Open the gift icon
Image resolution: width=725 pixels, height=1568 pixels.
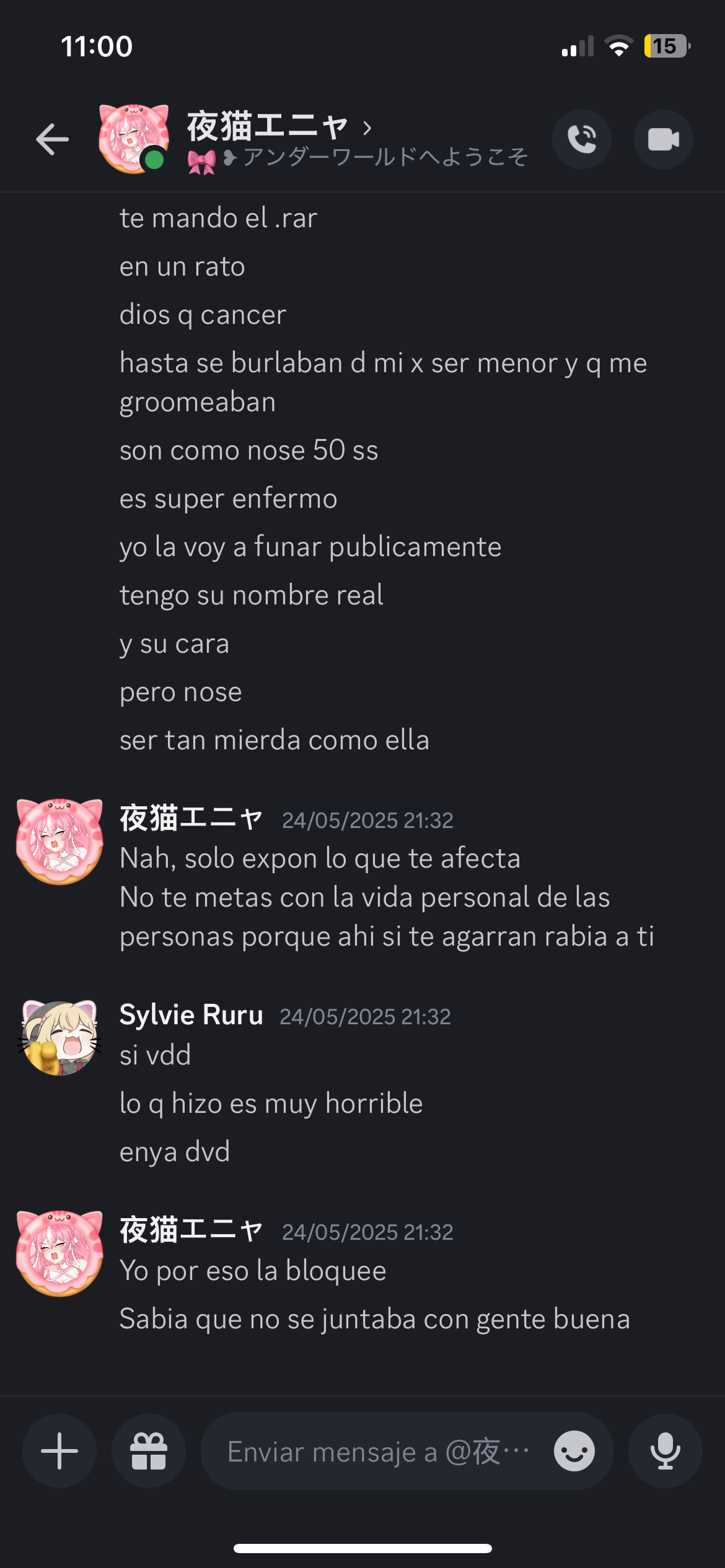(149, 1451)
